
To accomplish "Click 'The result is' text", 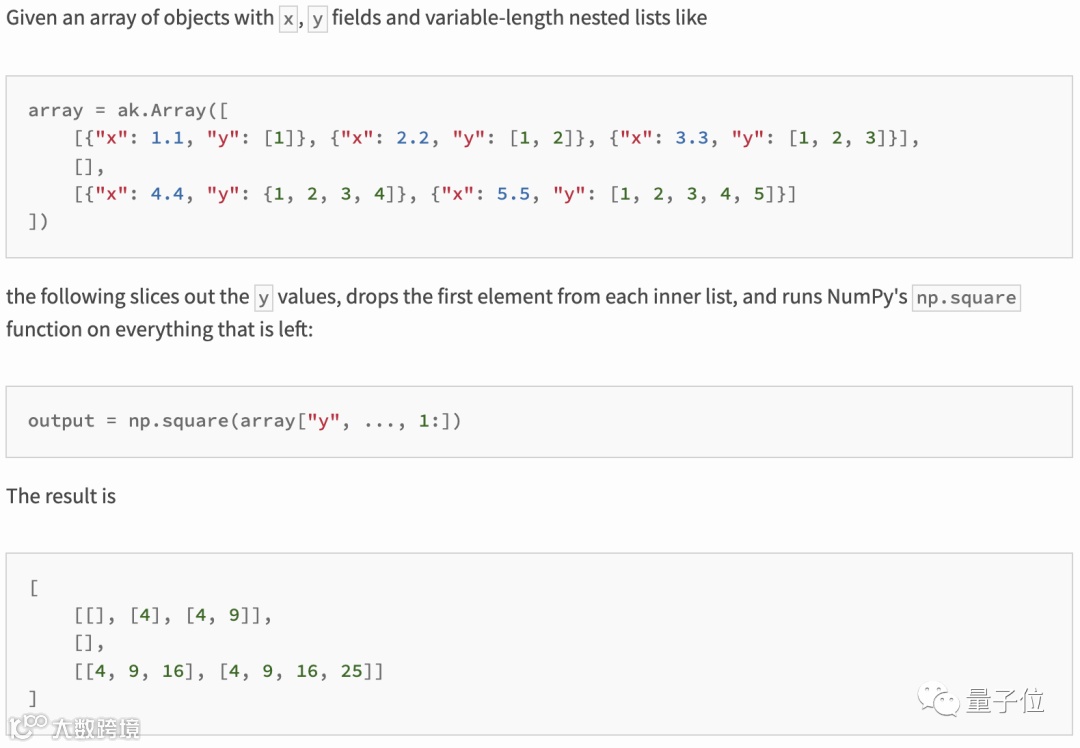I will pyautogui.click(x=61, y=496).
